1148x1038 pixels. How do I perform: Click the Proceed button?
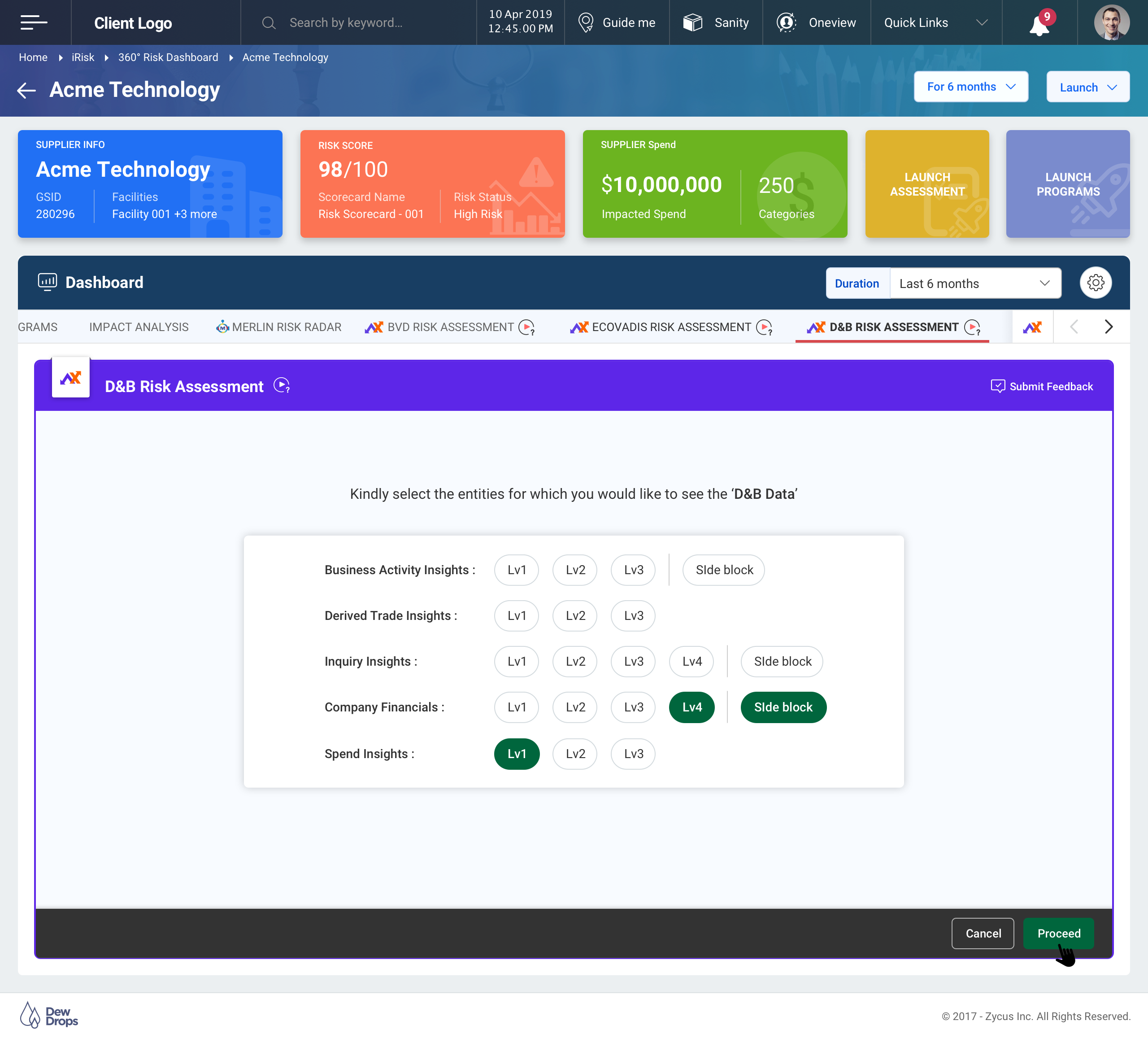point(1058,933)
